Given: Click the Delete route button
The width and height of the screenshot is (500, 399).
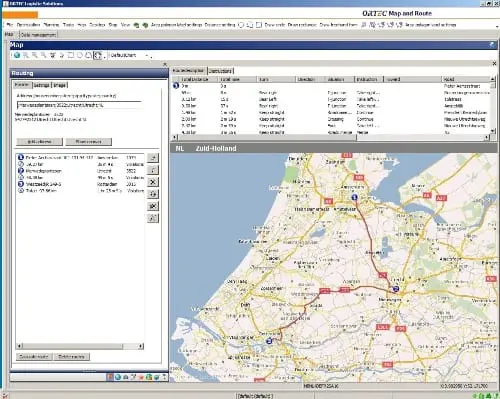Looking at the screenshot, I should [x=72, y=357].
